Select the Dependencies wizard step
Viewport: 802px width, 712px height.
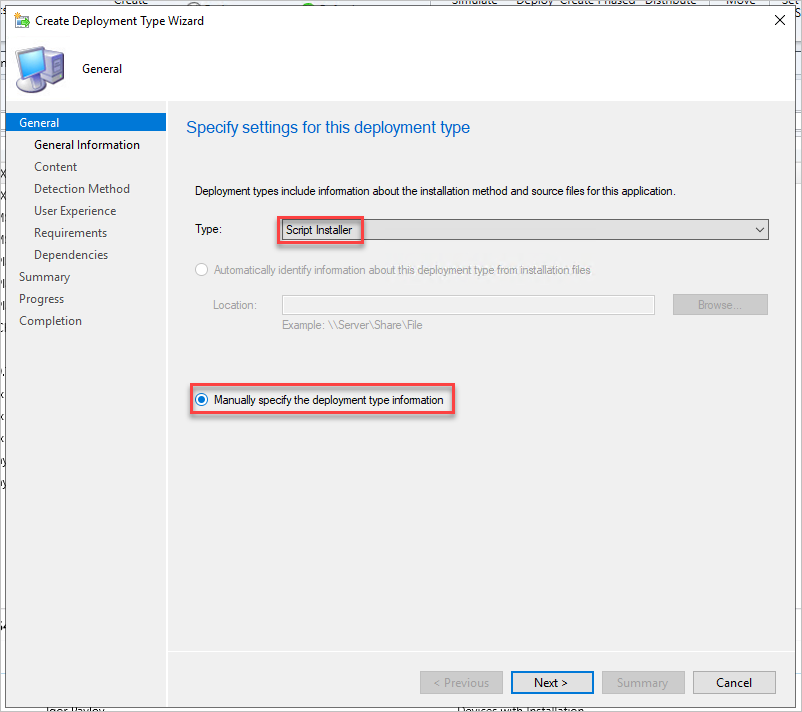point(72,254)
